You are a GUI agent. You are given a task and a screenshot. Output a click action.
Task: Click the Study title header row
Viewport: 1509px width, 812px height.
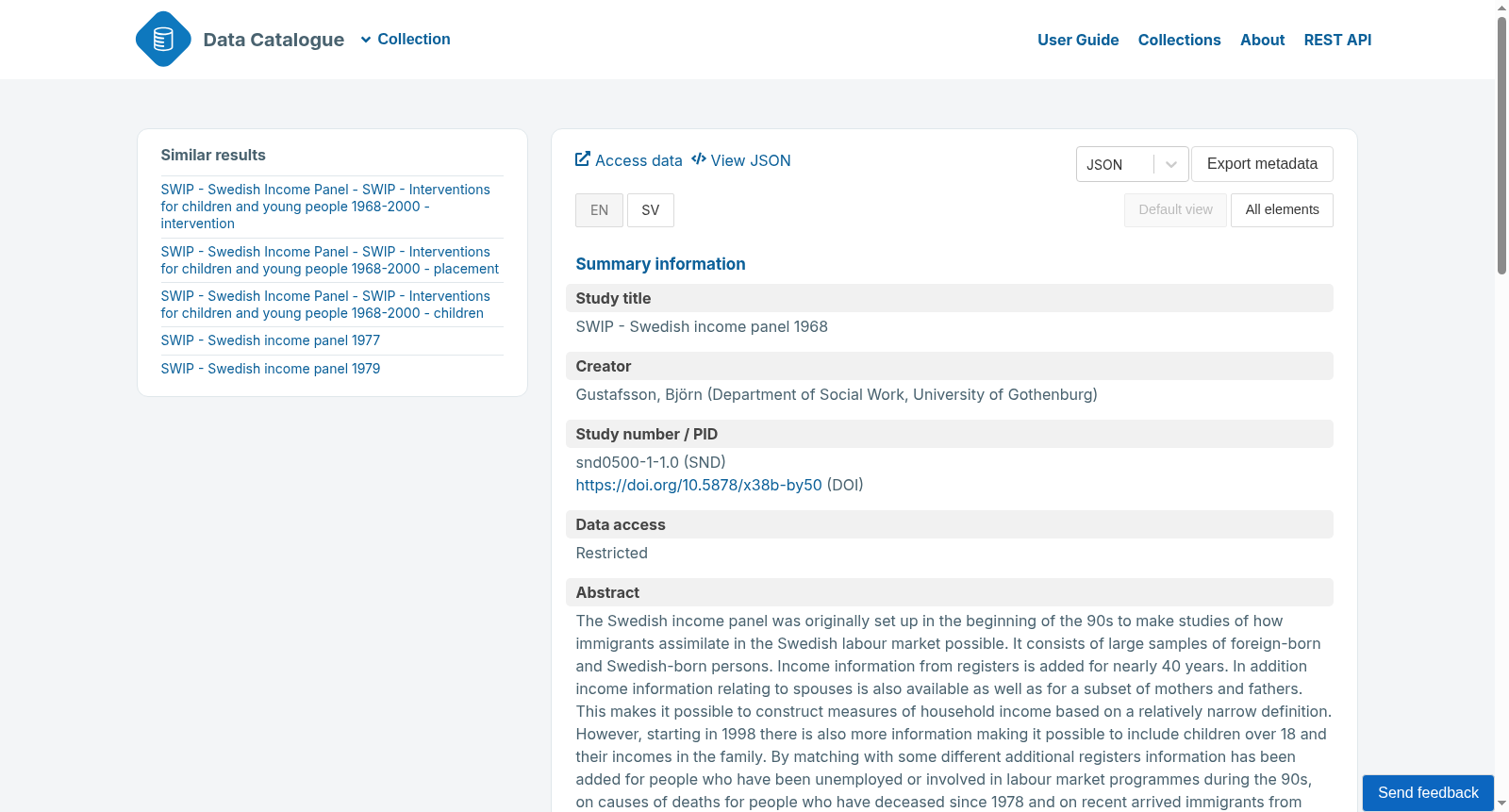949,298
